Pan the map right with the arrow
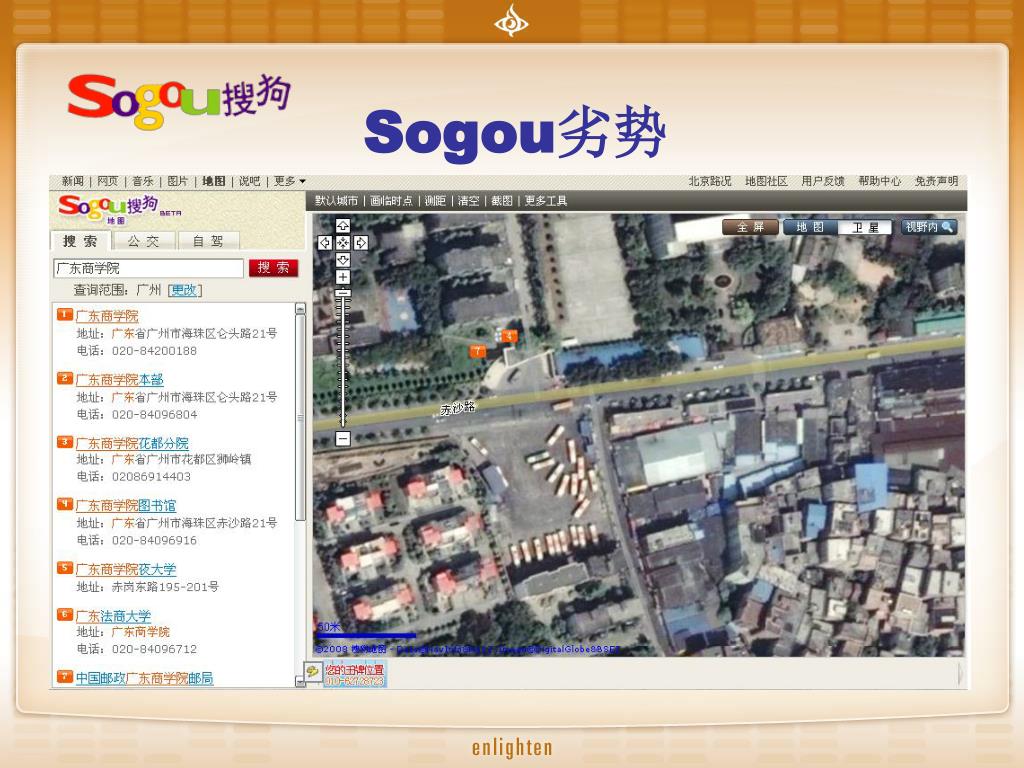 coord(360,243)
